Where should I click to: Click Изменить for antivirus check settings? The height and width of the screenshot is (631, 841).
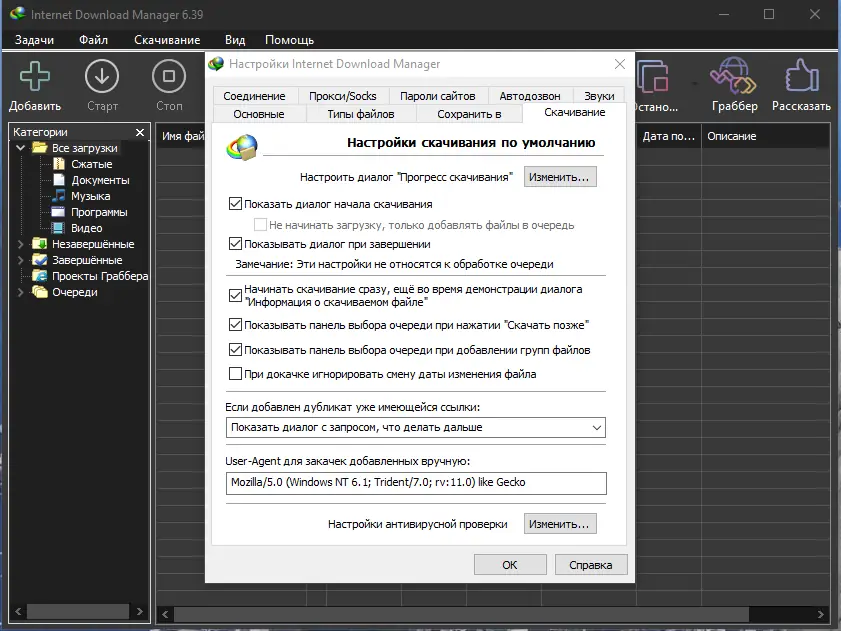click(x=560, y=524)
